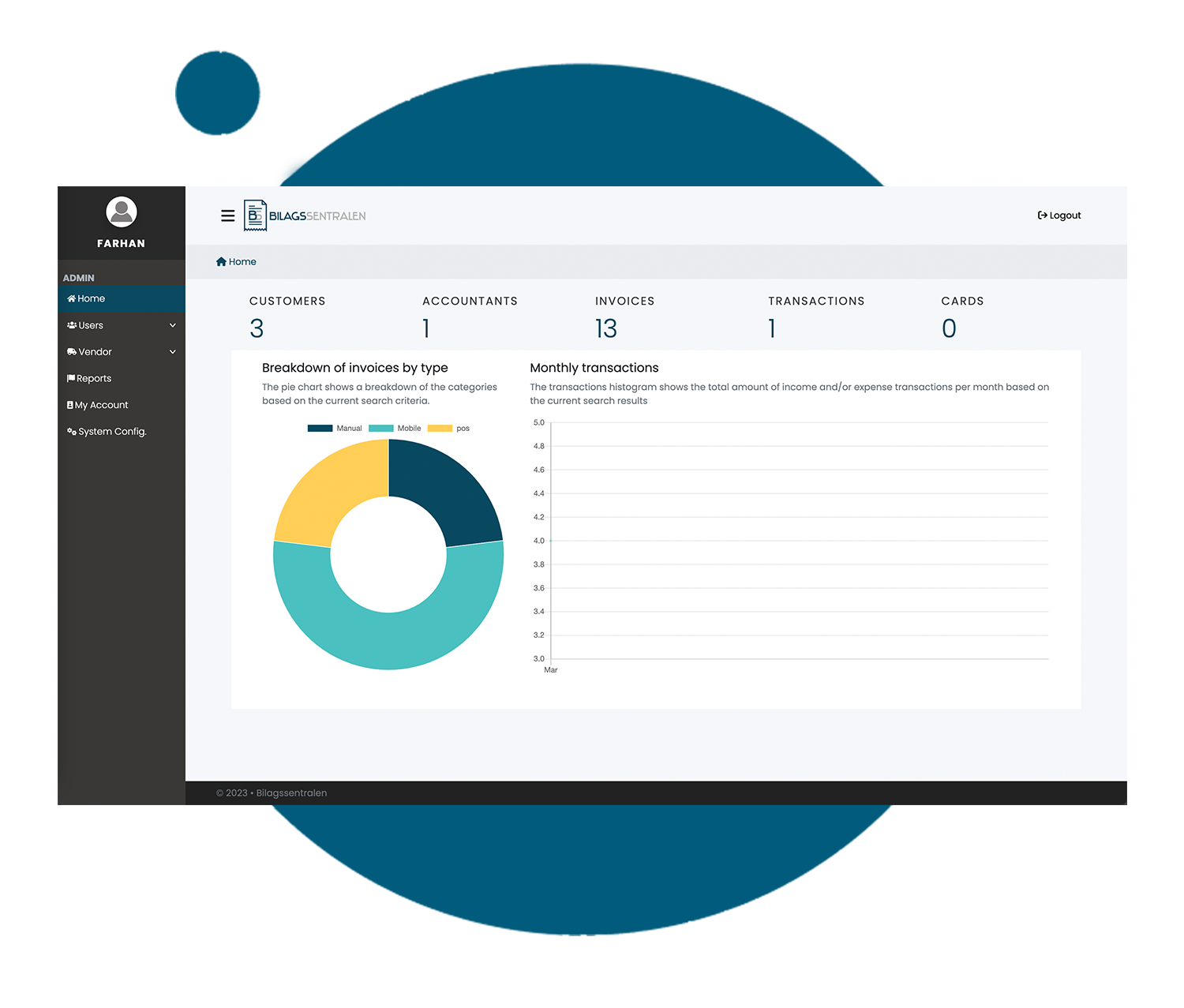
Task: Click the Home breadcrumb link
Action: [x=242, y=262]
